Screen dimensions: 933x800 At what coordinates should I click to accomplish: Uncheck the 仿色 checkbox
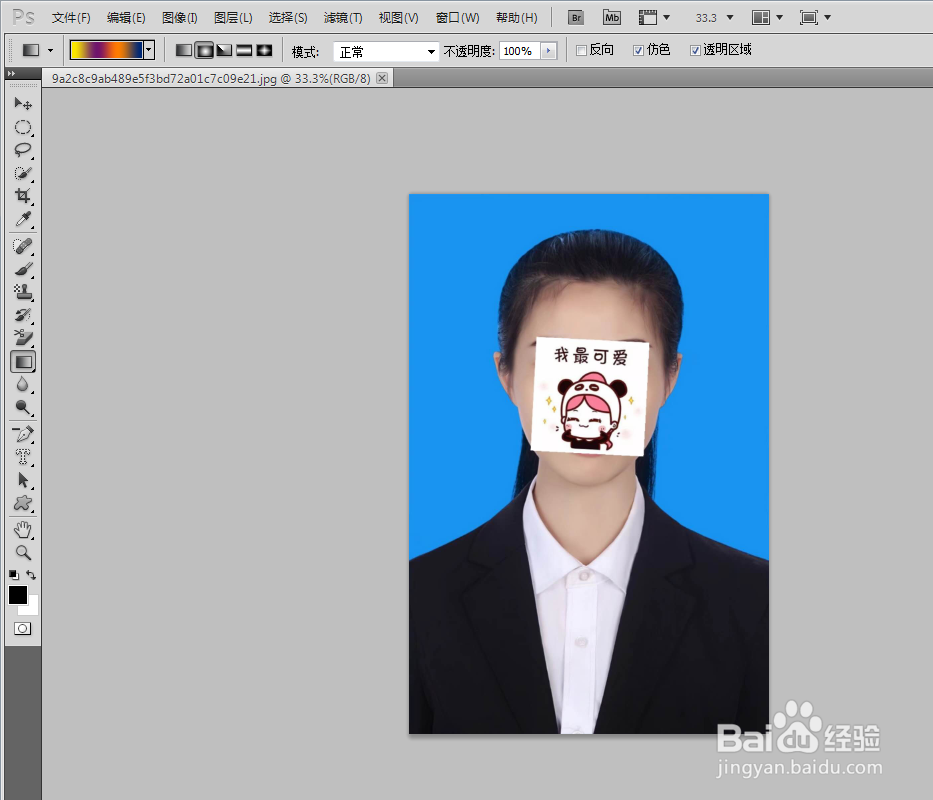point(638,49)
